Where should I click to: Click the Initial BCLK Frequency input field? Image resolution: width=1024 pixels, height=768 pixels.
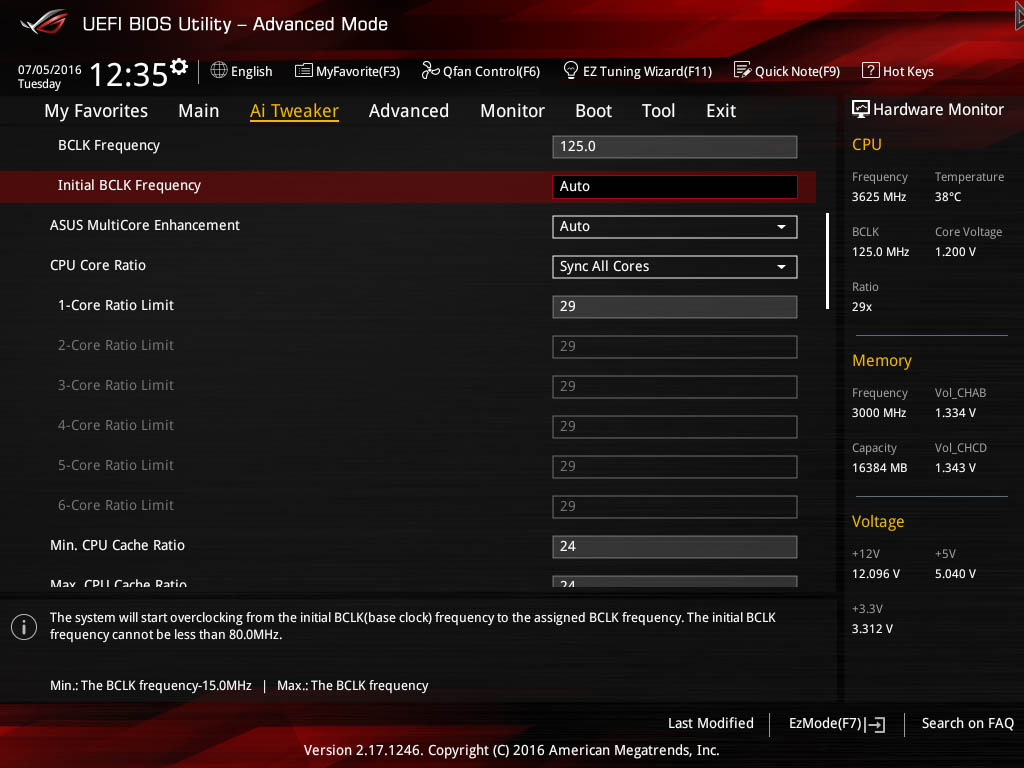pos(675,187)
